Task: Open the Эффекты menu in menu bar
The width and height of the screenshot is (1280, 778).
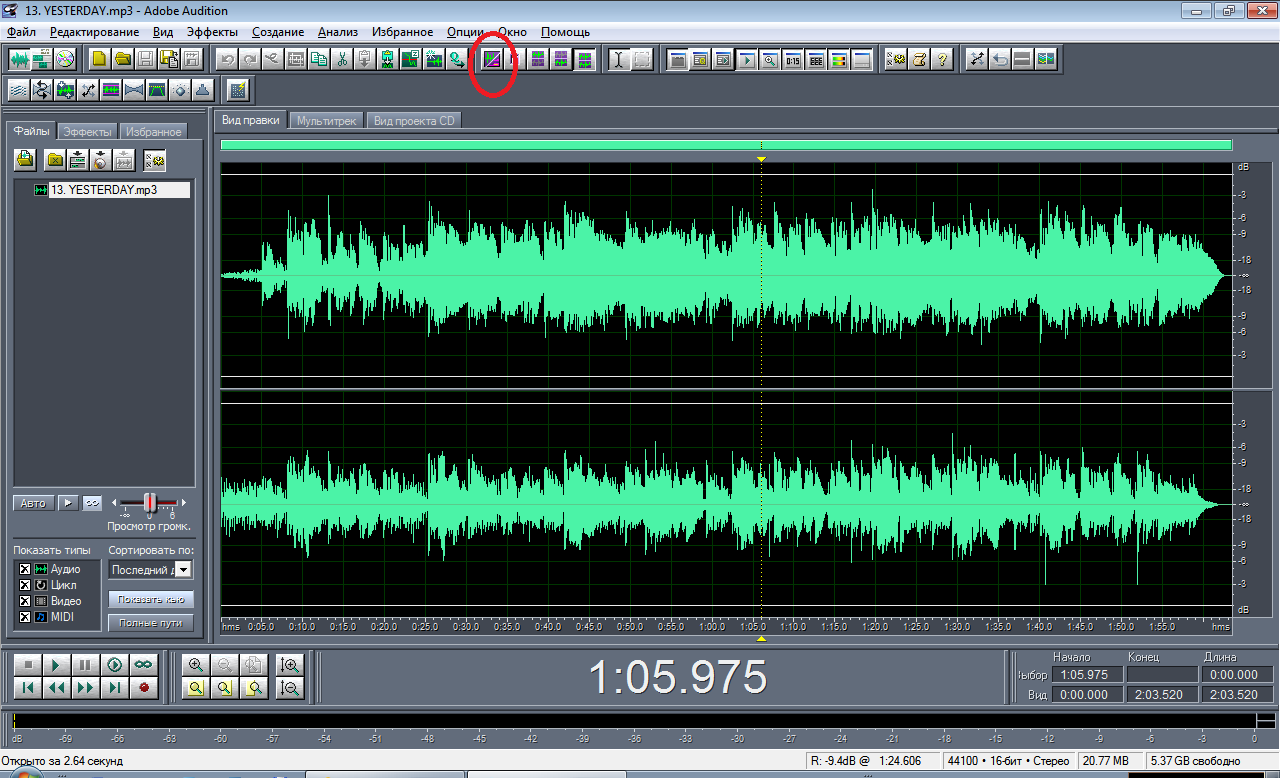Action: 212,32
